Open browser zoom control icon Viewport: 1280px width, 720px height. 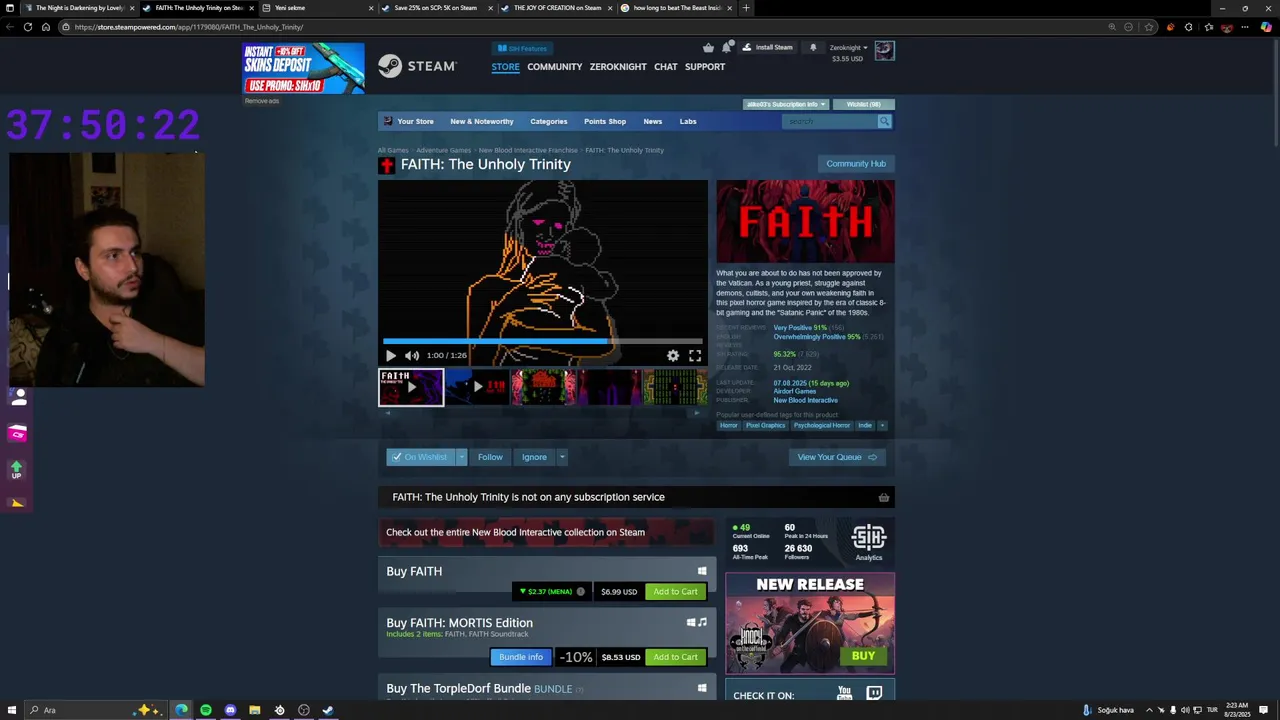coord(1111,27)
